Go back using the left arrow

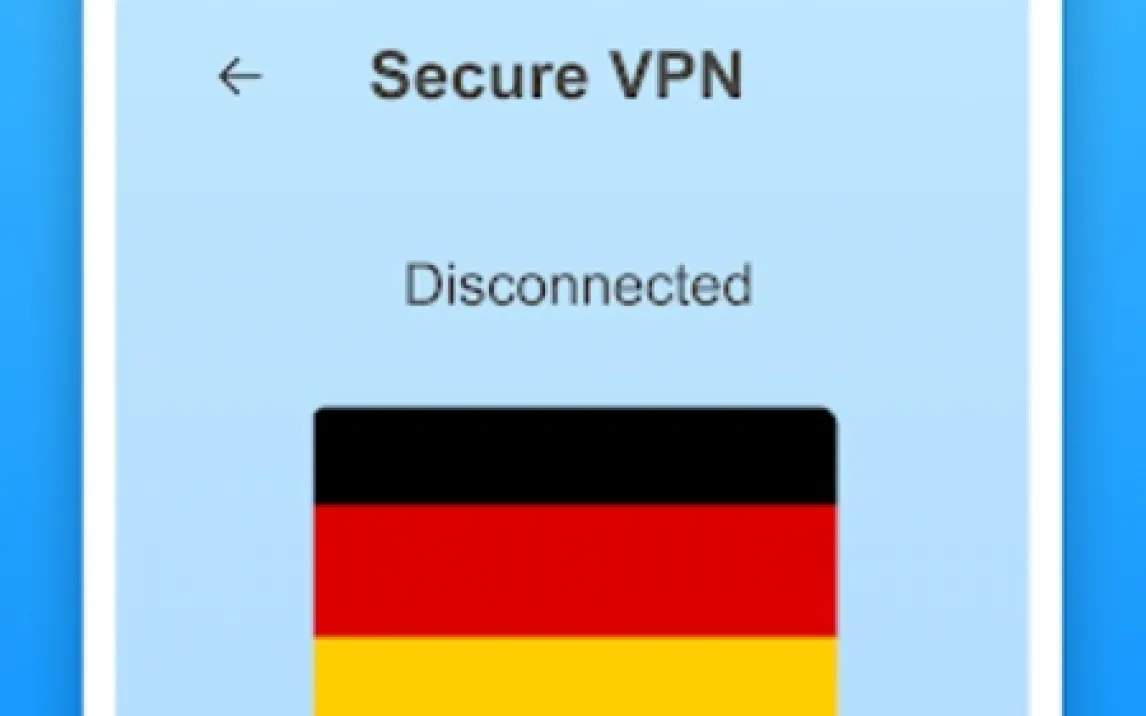click(240, 77)
